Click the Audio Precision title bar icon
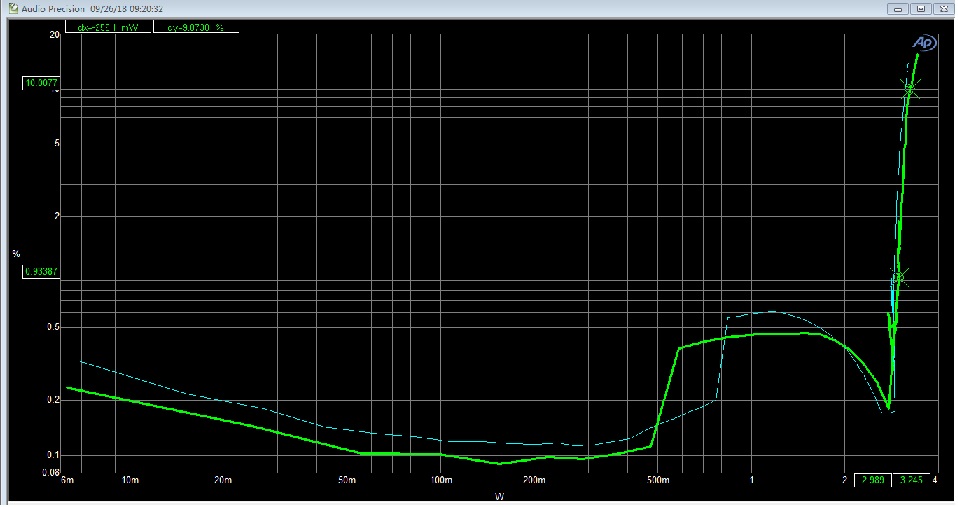This screenshot has width=958, height=507. pos(9,9)
